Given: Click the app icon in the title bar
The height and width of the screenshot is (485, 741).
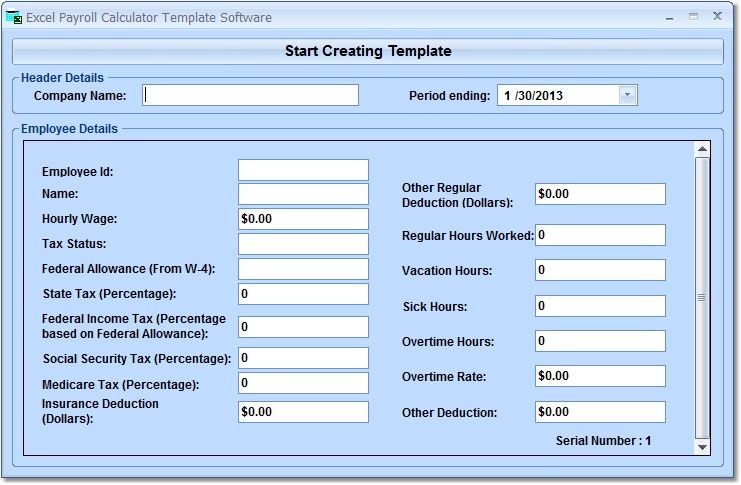Looking at the screenshot, I should point(14,17).
